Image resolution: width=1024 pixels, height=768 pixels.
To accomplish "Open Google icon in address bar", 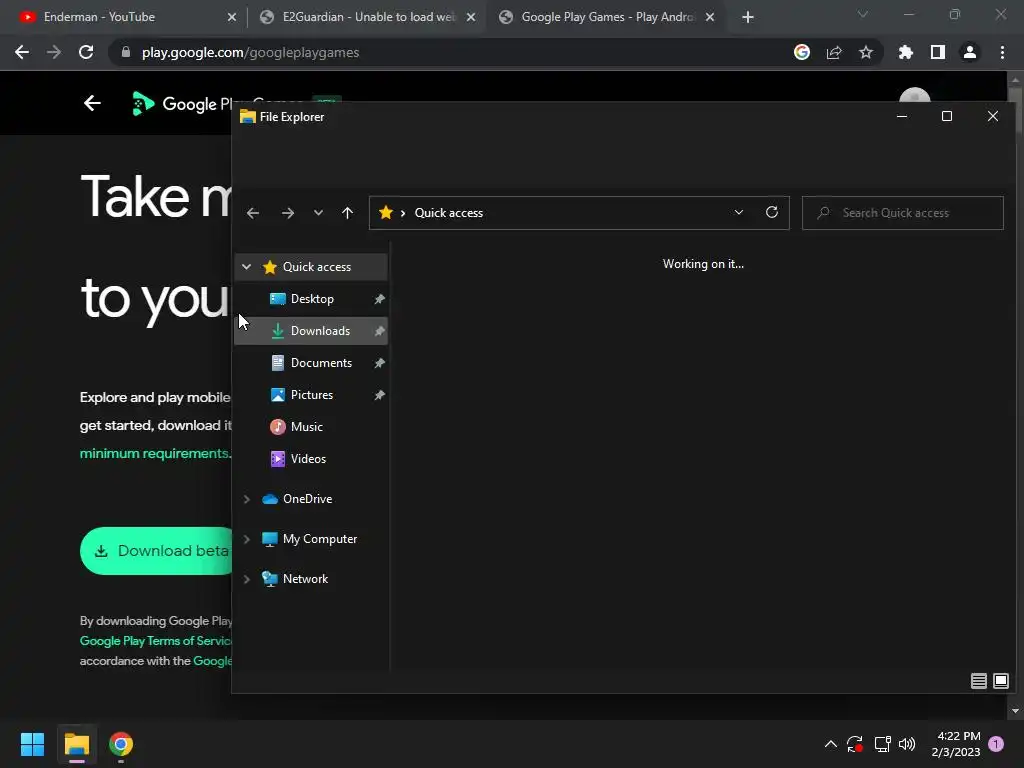I will [802, 52].
